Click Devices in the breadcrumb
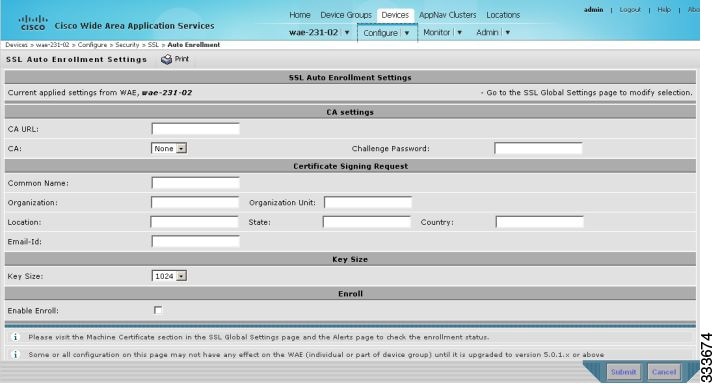 pos(16,45)
